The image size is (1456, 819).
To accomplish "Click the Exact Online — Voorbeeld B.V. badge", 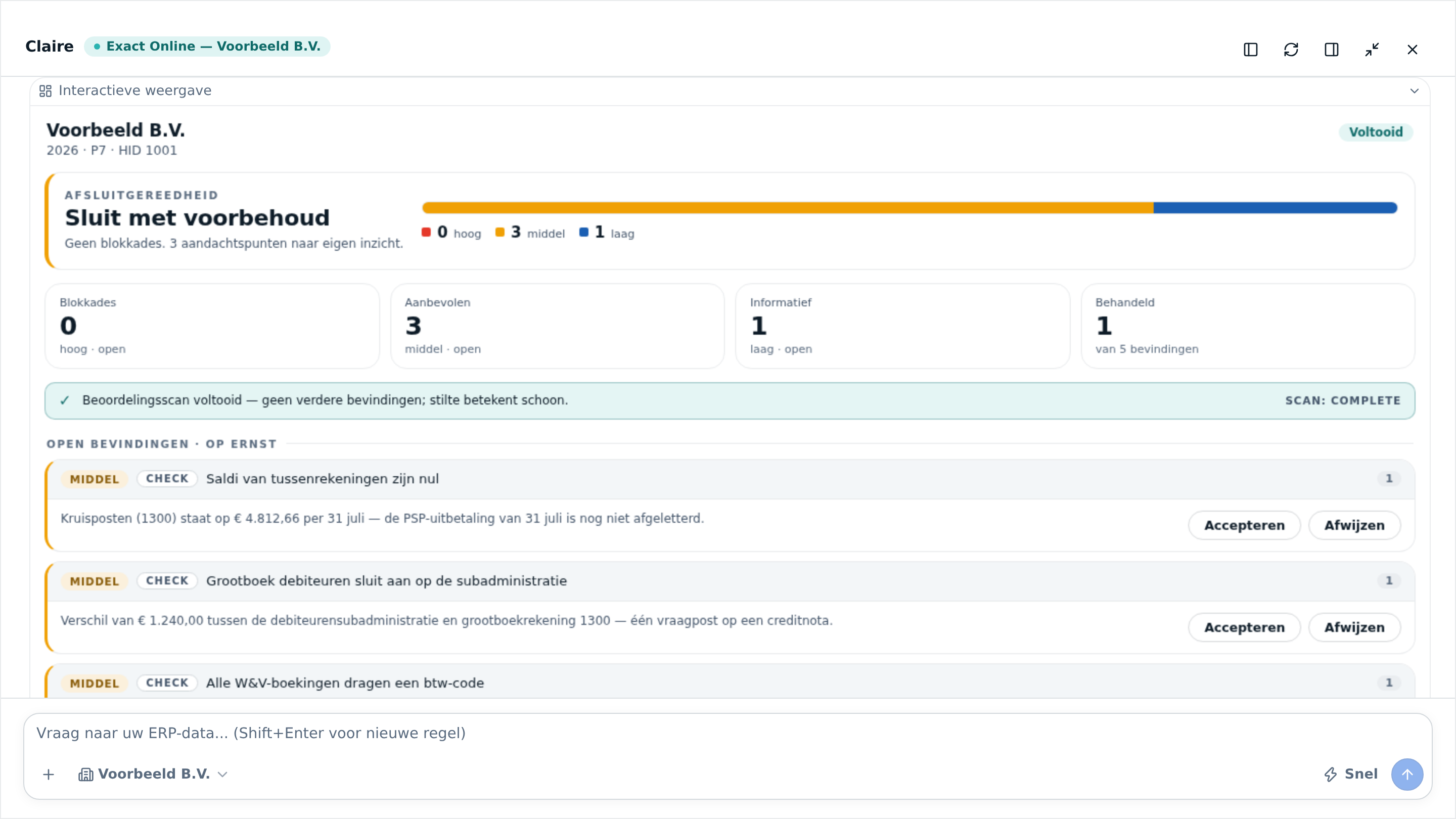I will pyautogui.click(x=207, y=47).
